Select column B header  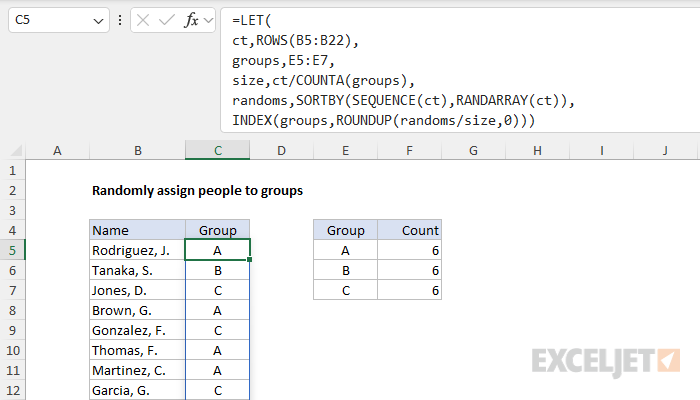coord(138,150)
